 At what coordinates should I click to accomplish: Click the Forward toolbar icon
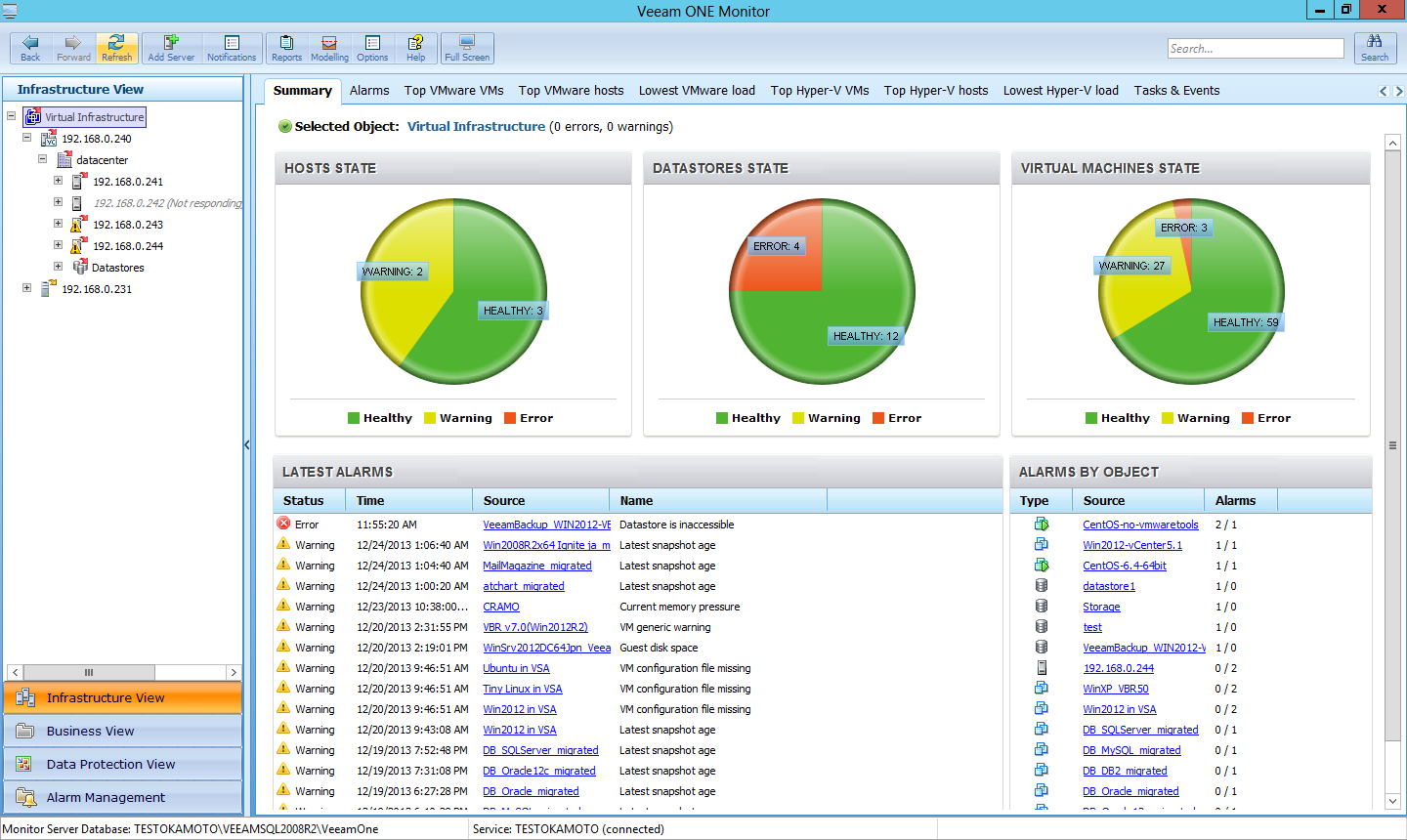point(73,48)
